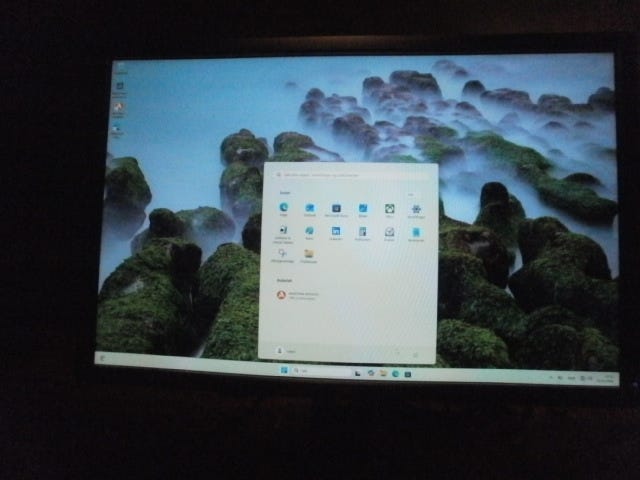Open the LinkedIn pinned app

pyautogui.click(x=336, y=233)
